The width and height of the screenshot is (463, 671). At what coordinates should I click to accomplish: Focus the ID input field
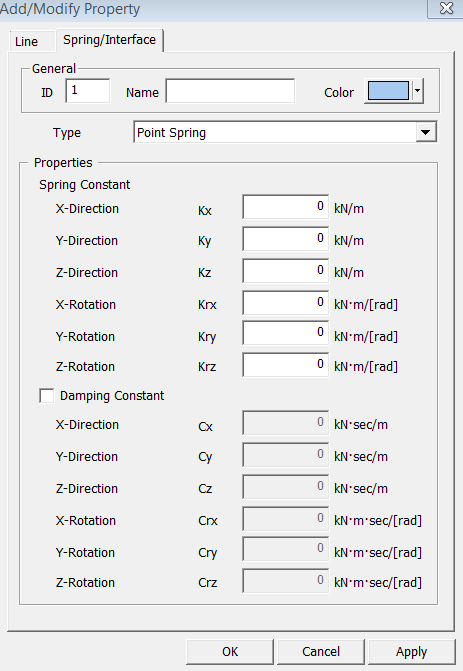click(x=88, y=90)
